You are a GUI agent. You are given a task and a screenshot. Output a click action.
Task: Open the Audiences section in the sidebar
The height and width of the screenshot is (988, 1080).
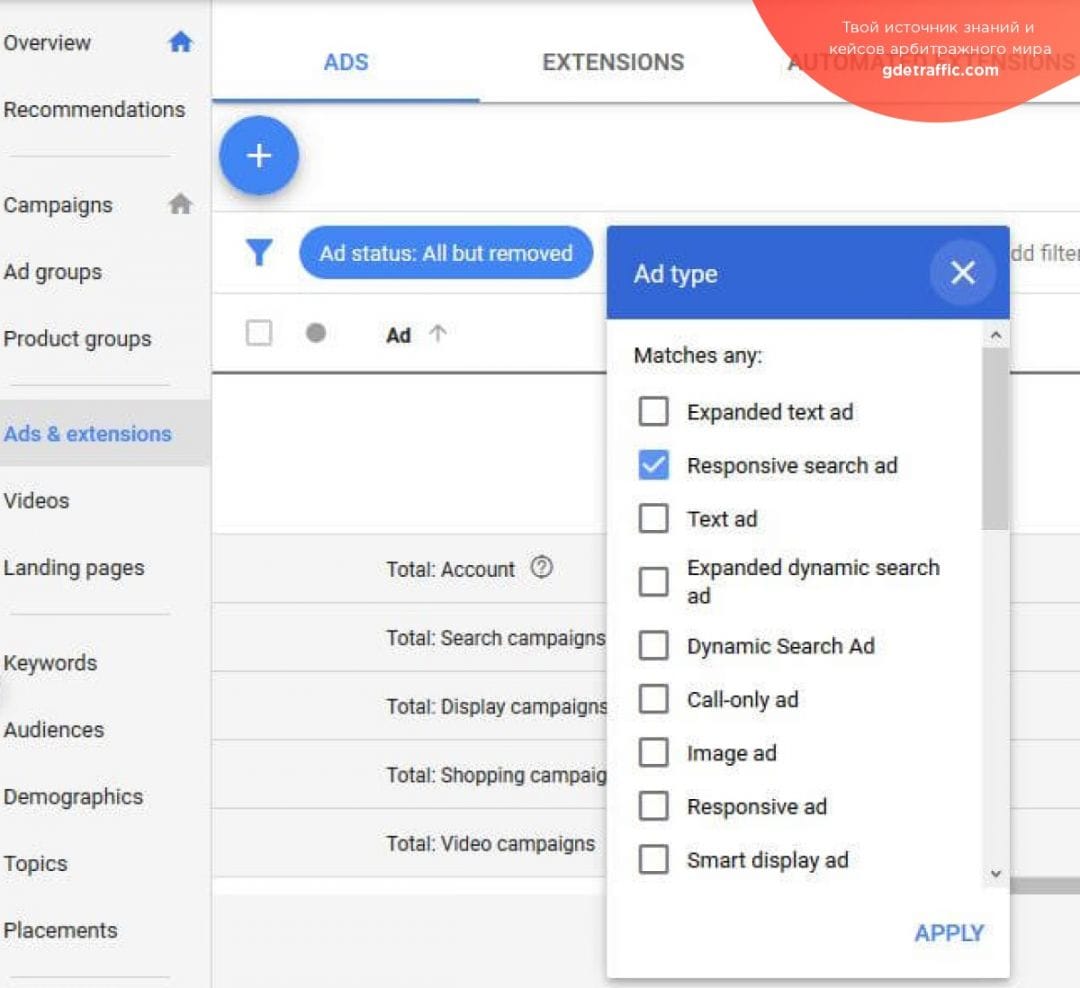pos(54,730)
